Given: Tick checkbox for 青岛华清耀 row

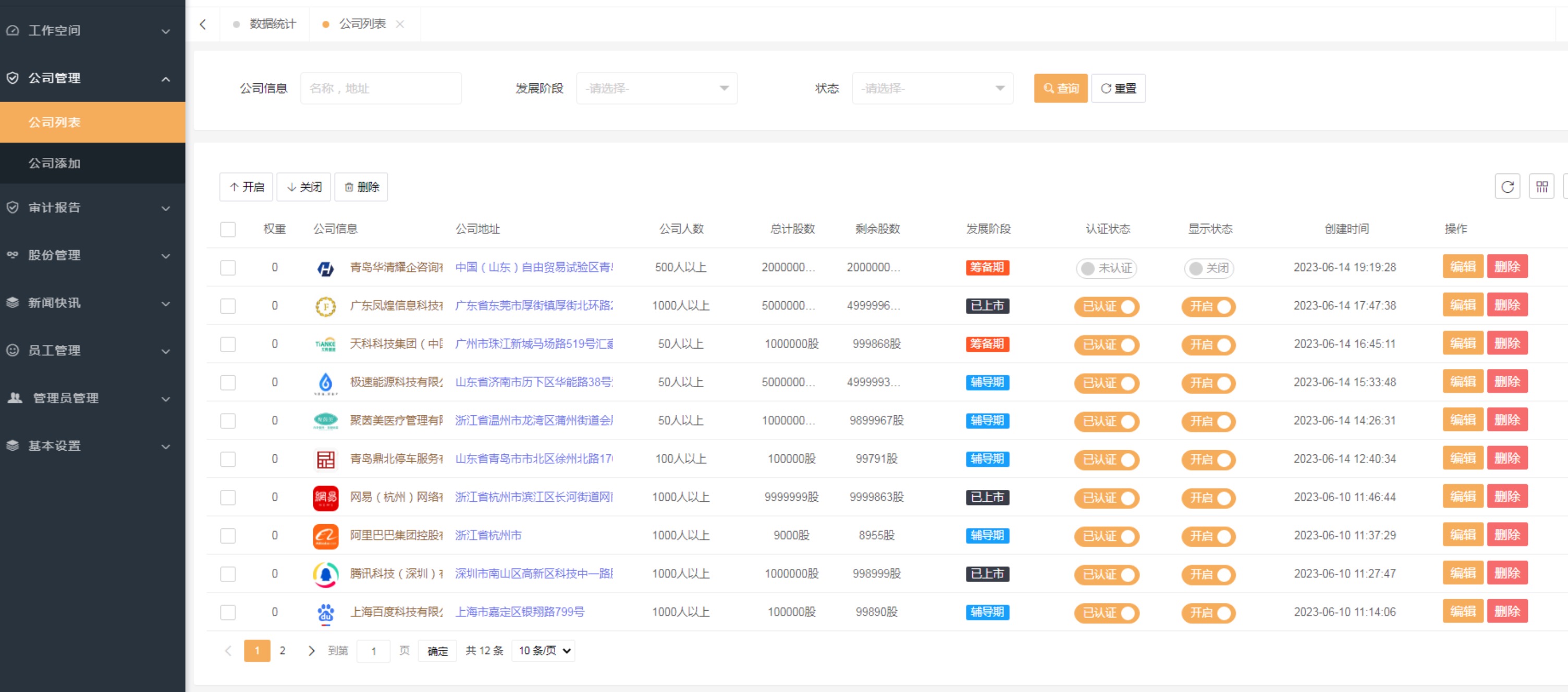Looking at the screenshot, I should pos(228,268).
